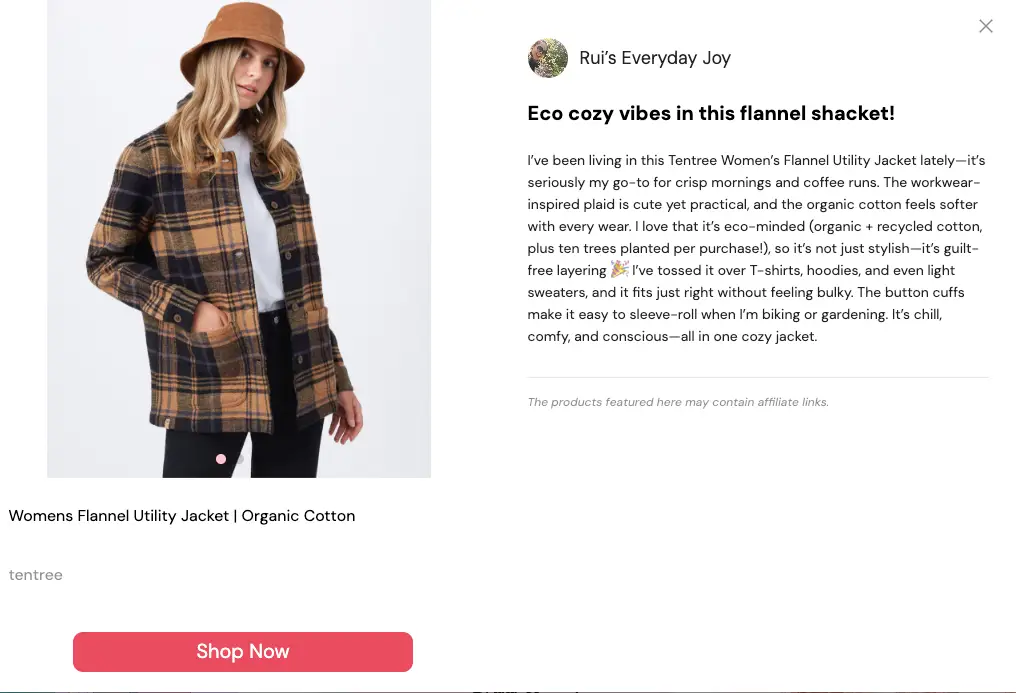Click the 'Eco cozy vibes' headline
1016x693 pixels.
[711, 113]
